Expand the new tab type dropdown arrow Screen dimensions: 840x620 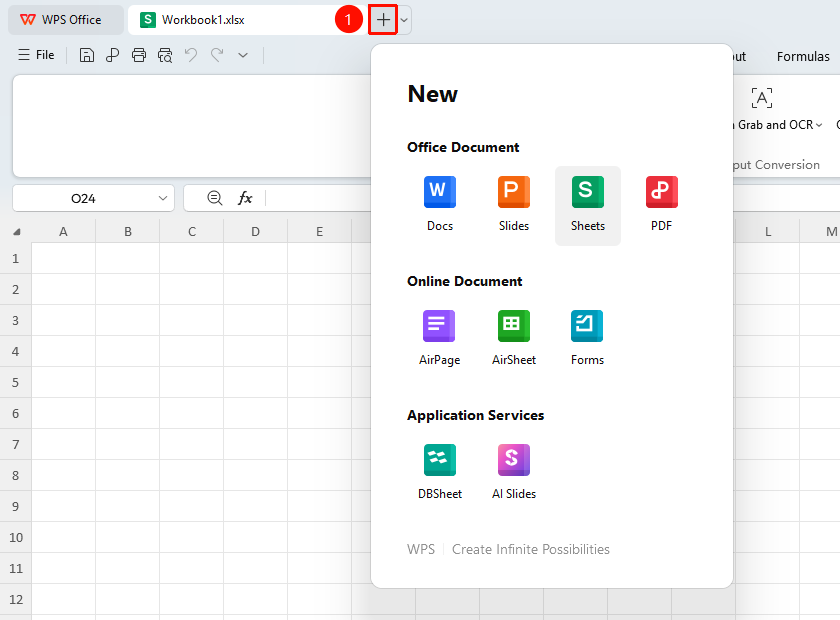click(404, 20)
